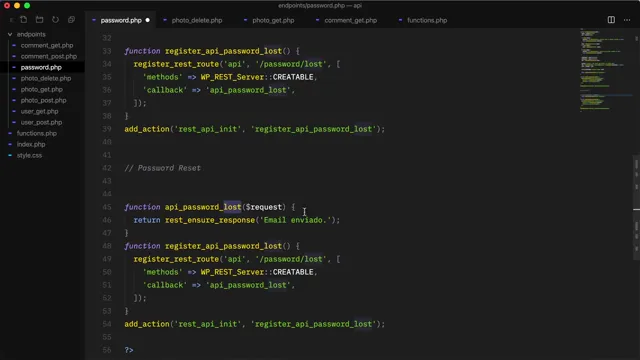Open comment_post.php in the file tree

click(x=49, y=56)
